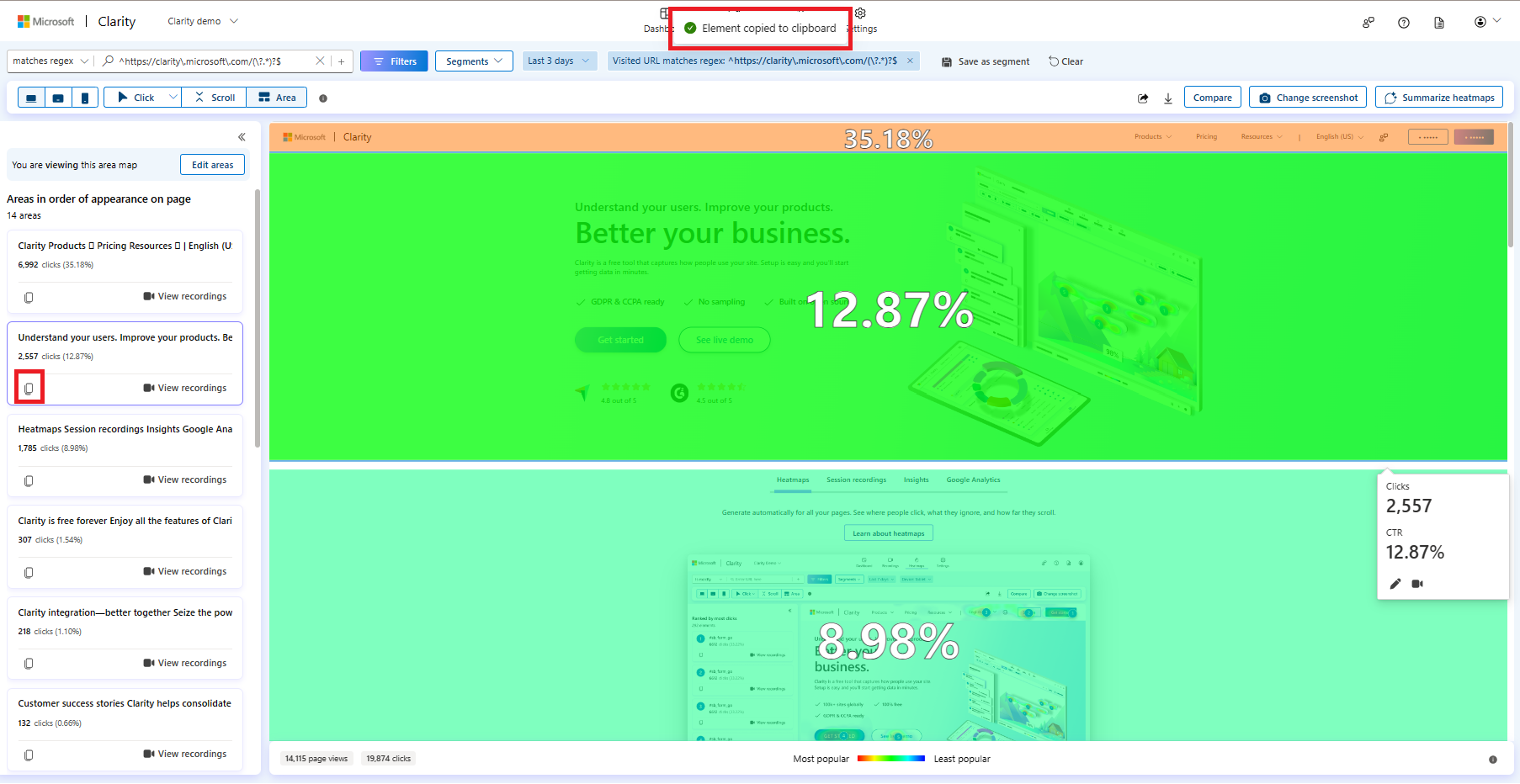Switch to Scroll heatmap

coord(215,98)
